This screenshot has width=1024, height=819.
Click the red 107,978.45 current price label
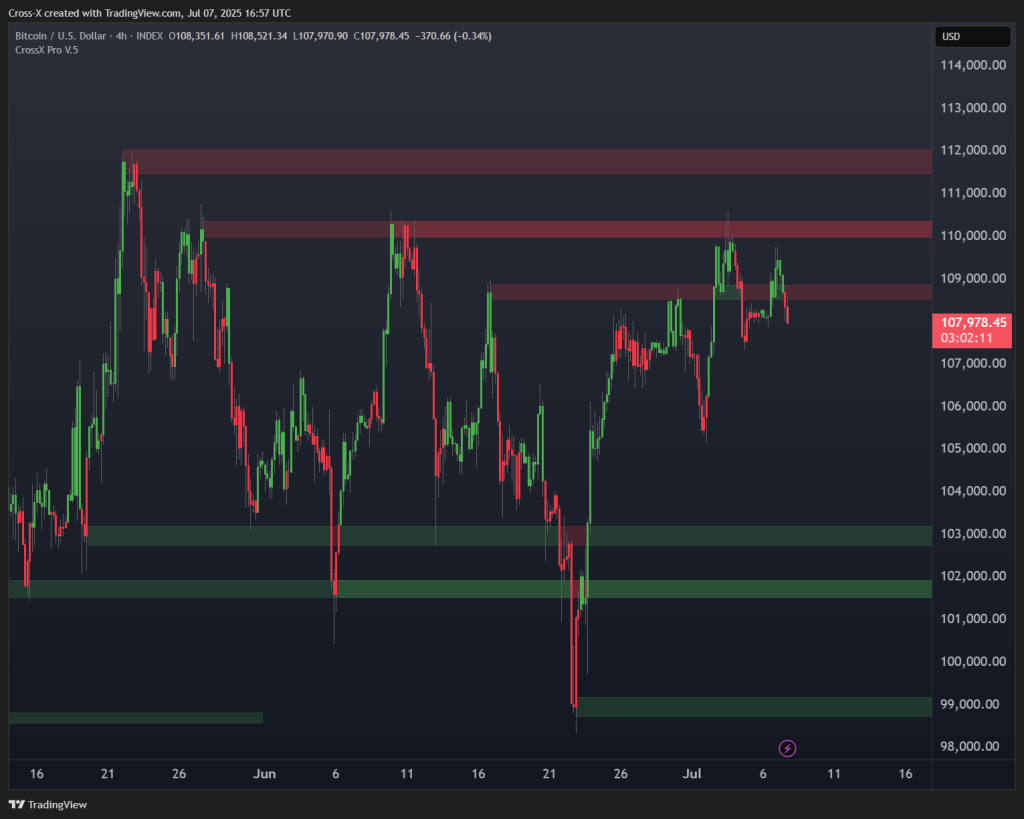point(972,322)
